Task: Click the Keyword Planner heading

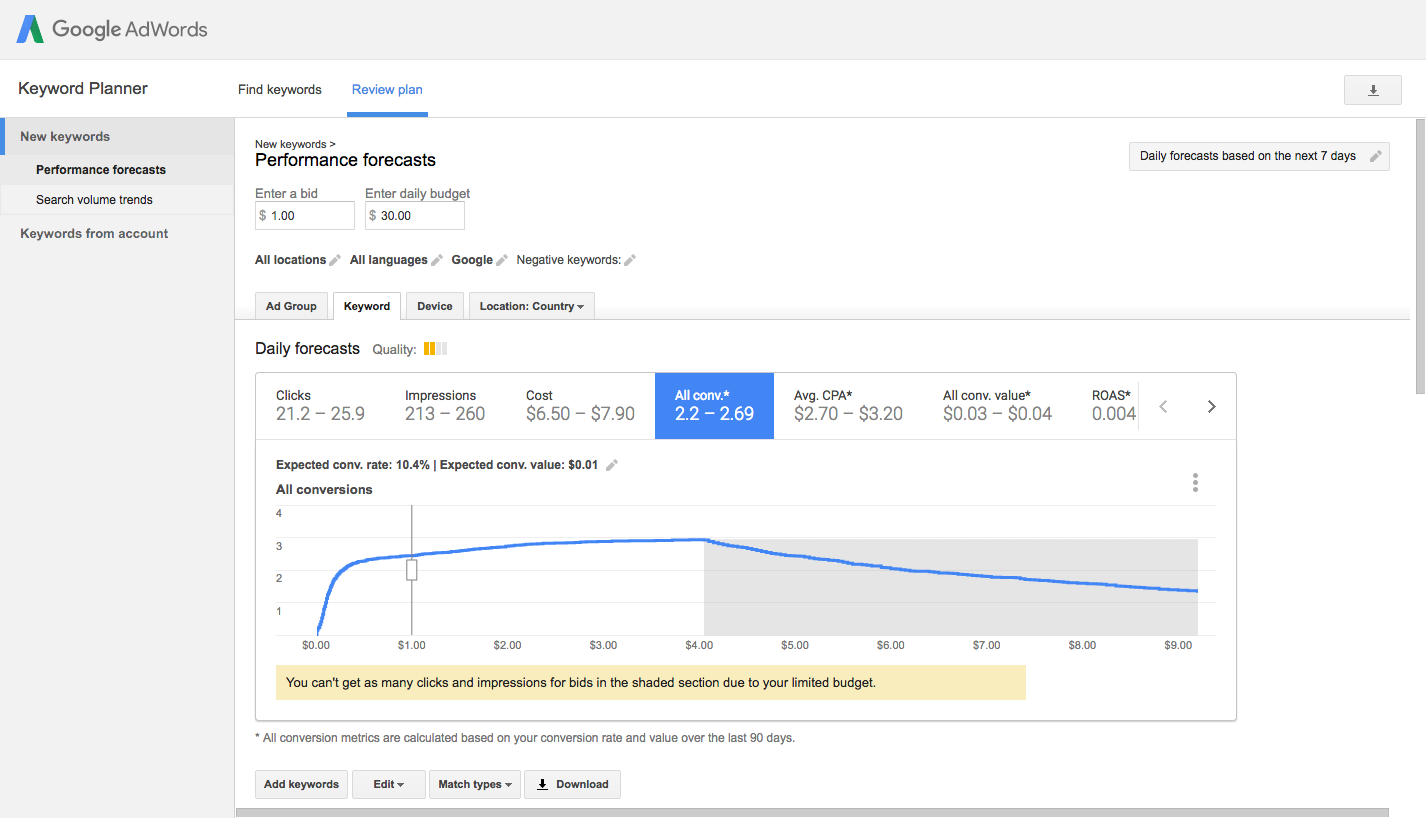Action: point(83,88)
